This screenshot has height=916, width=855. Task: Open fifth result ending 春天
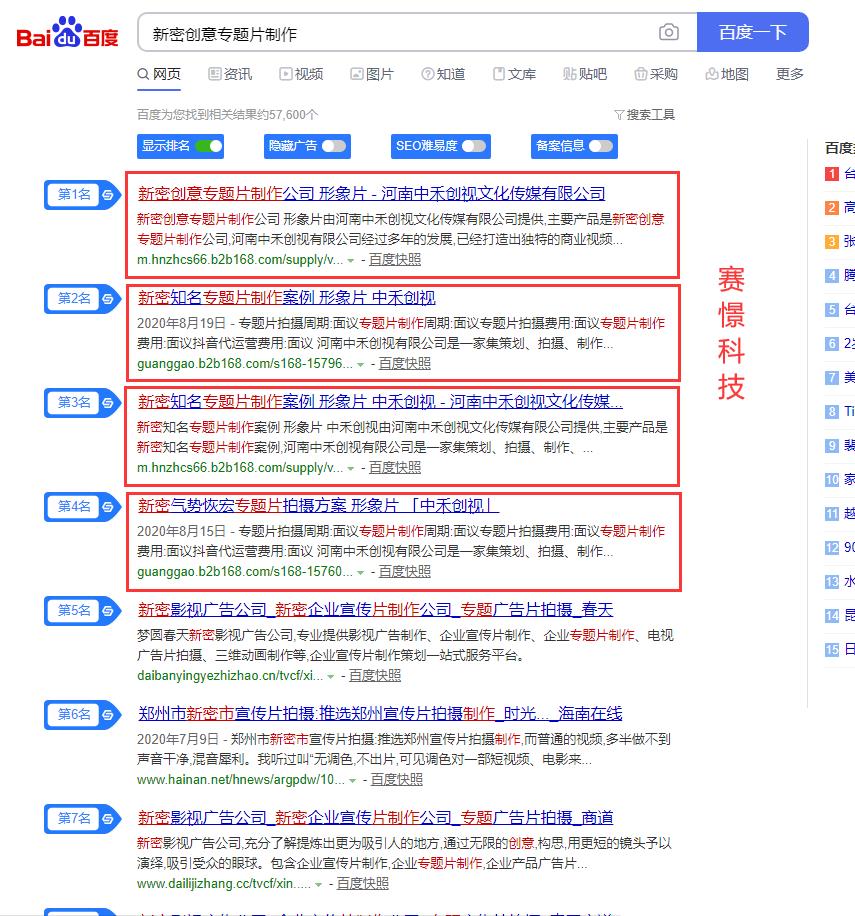point(376,609)
